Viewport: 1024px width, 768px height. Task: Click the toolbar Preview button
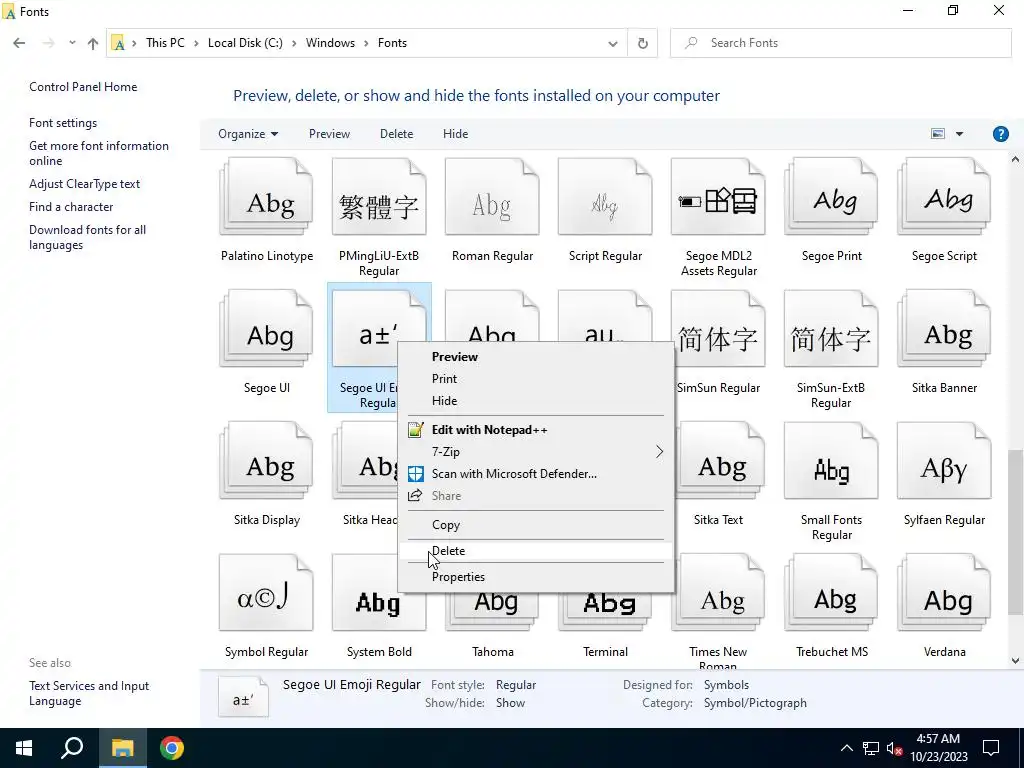[329, 134]
